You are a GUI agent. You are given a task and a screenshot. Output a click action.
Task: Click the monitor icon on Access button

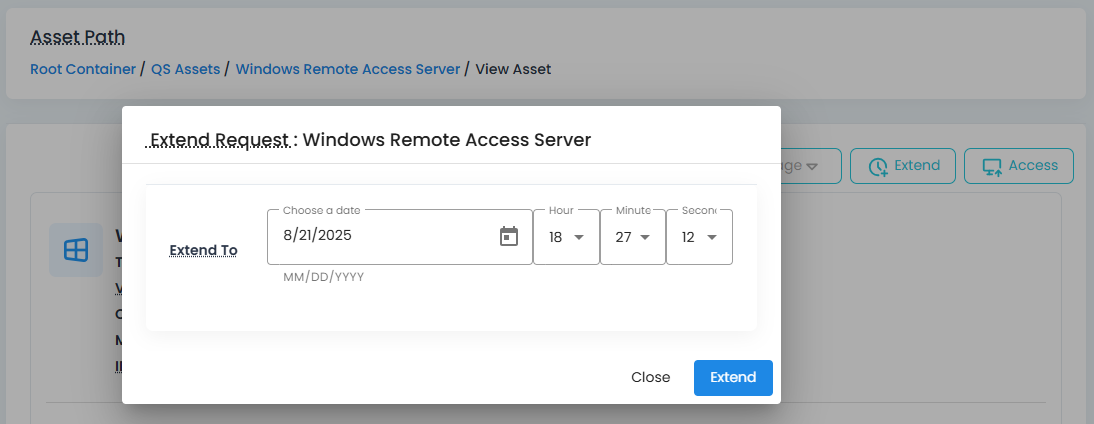click(x=992, y=167)
